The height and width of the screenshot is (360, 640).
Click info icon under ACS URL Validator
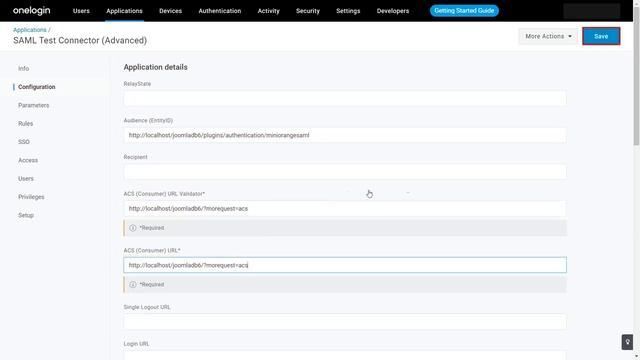coord(133,228)
